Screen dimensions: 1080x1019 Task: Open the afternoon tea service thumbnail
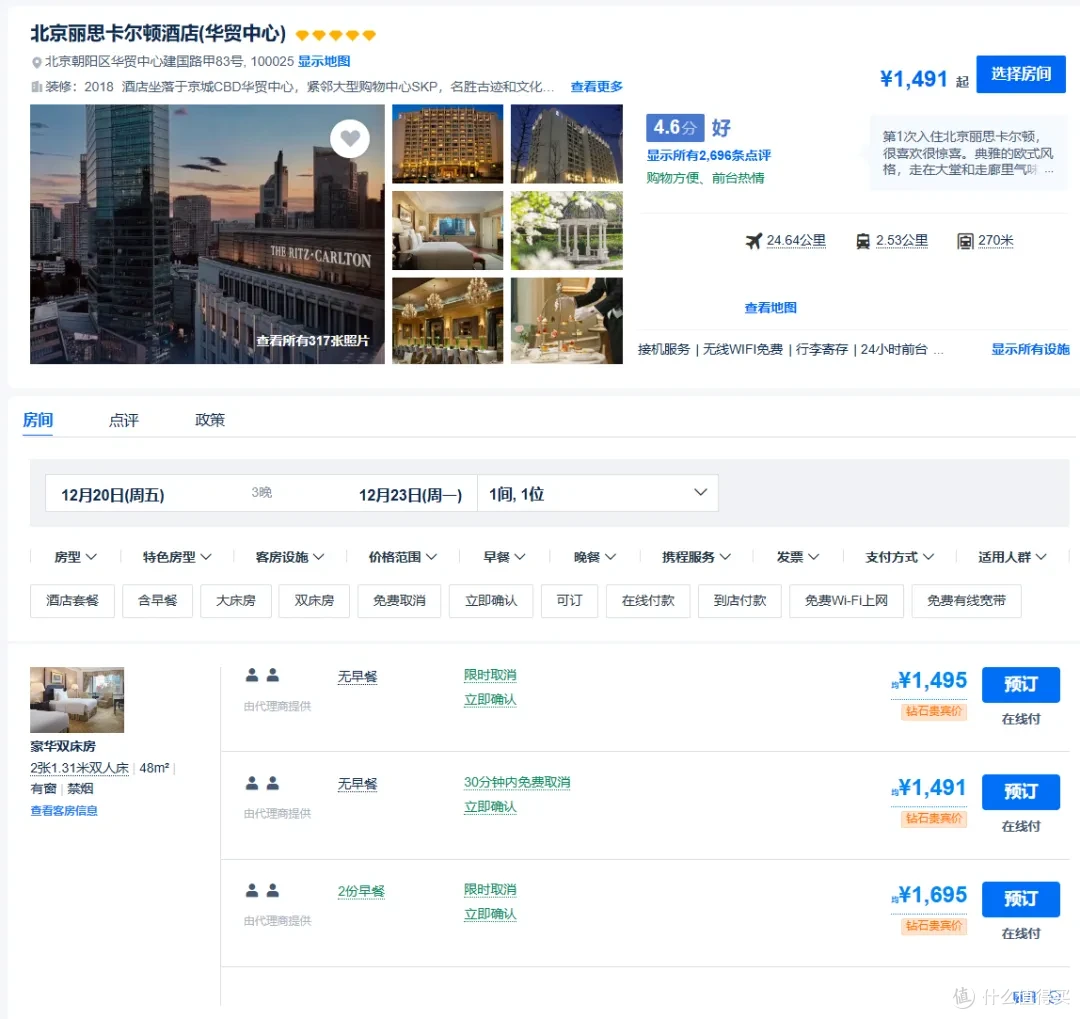click(567, 320)
